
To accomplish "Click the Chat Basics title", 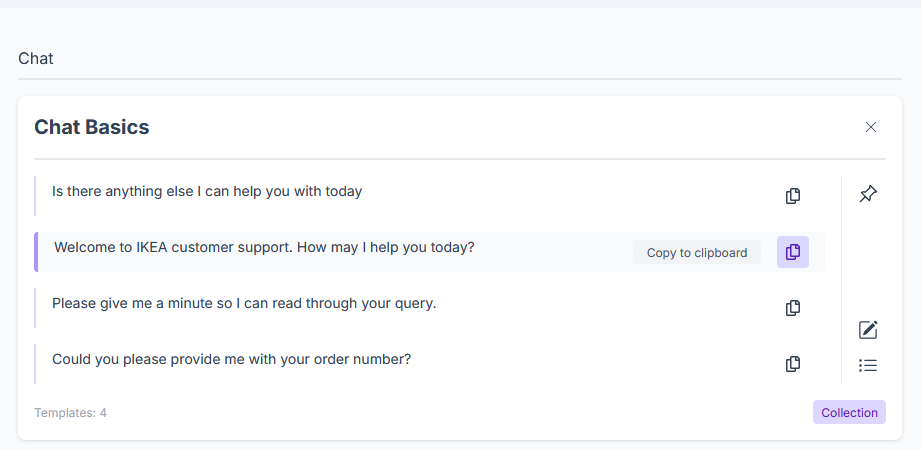I will (x=92, y=127).
